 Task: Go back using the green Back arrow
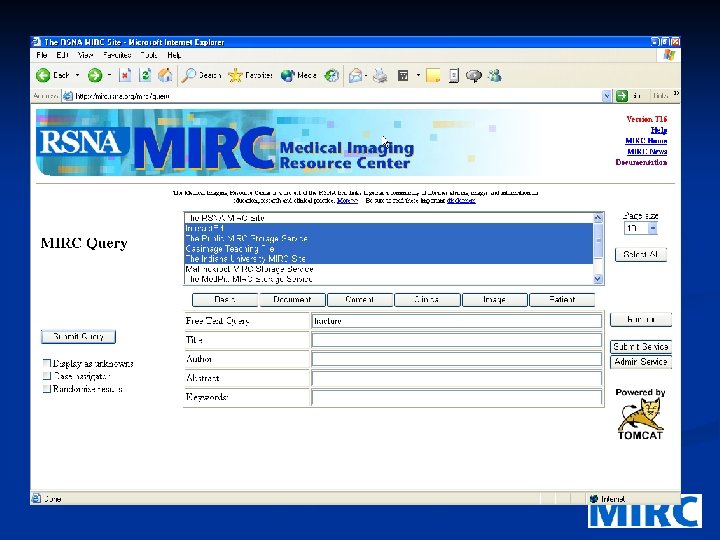click(x=43, y=75)
